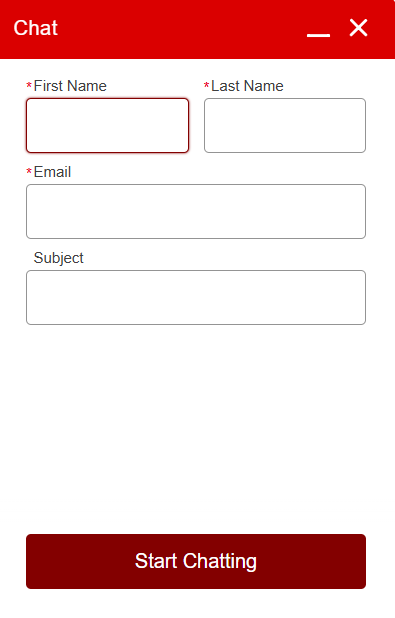
Task: Click the red asterisk beside First Name
Action: [29, 85]
